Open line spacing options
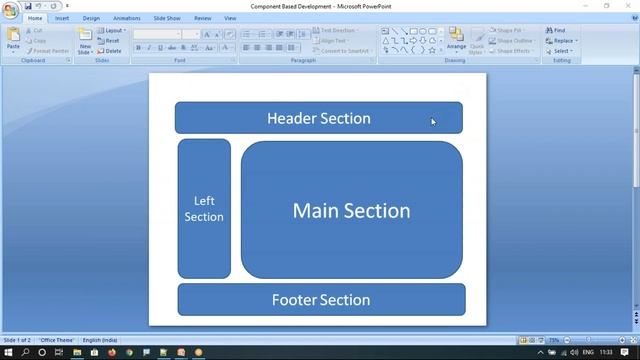The height and width of the screenshot is (360, 640). 302,34
